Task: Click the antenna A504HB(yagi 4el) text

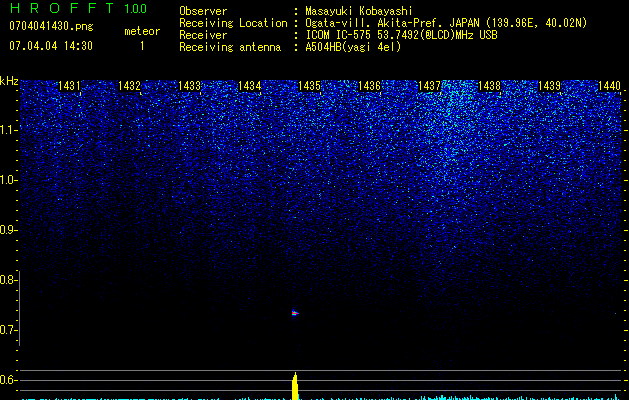Action: (353, 47)
